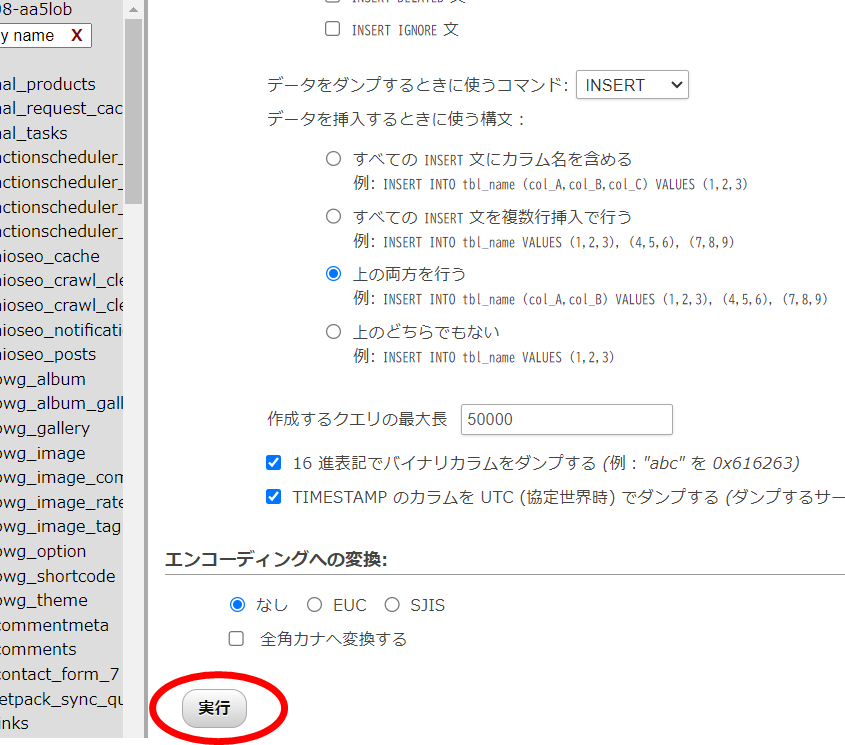Click the 作成するクエリの最大長 input field

pyautogui.click(x=566, y=419)
